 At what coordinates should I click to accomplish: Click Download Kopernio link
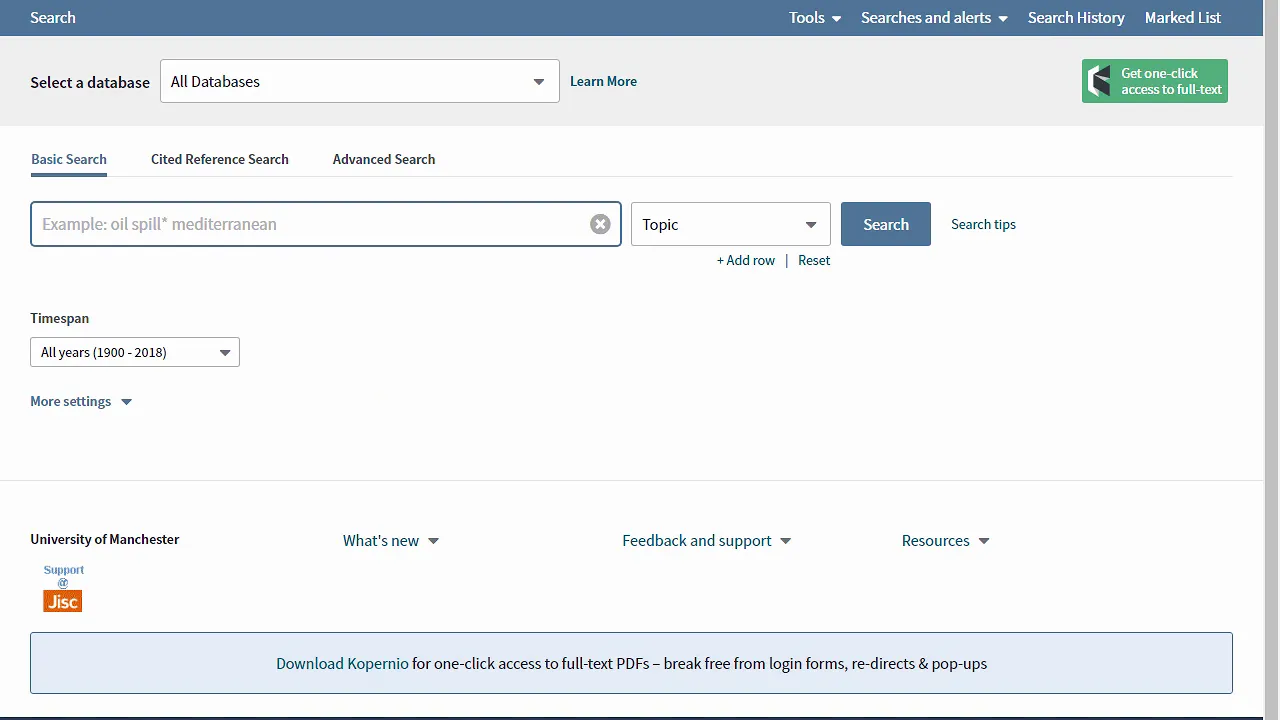pos(342,663)
